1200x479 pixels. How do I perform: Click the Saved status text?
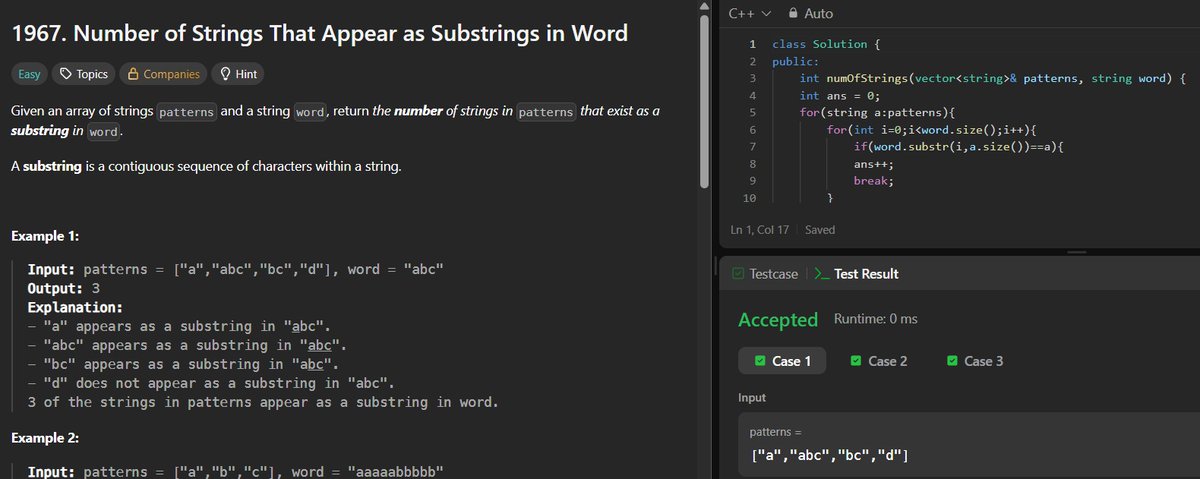coord(820,229)
